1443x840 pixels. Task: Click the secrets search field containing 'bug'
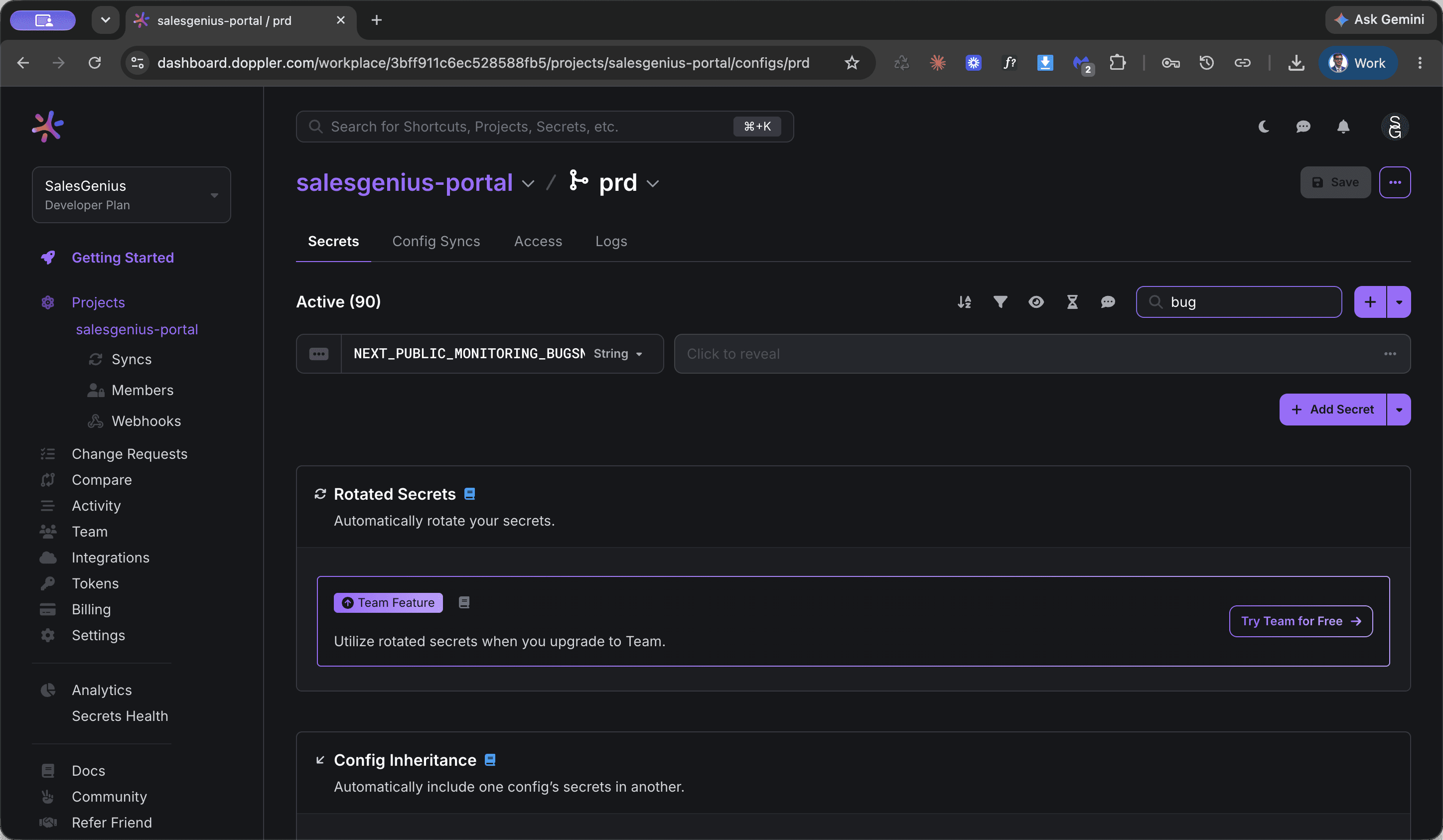[x=1239, y=302]
